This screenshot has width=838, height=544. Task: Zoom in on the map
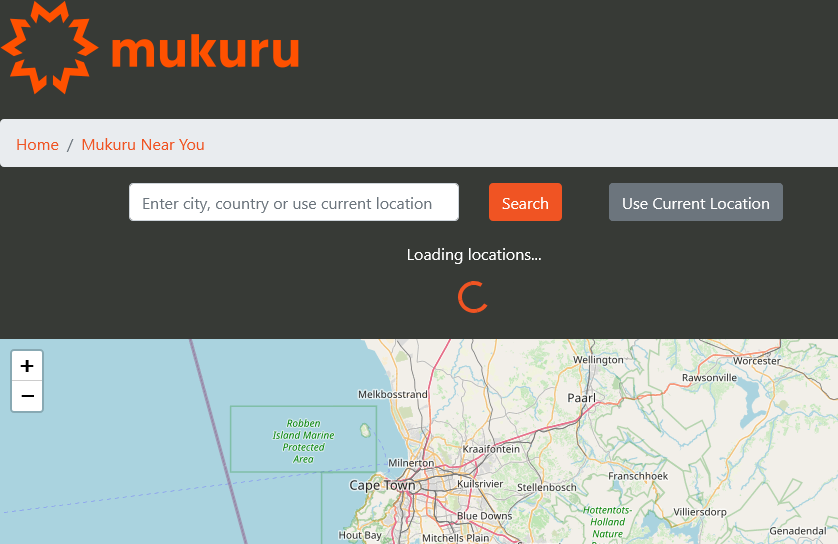27,366
